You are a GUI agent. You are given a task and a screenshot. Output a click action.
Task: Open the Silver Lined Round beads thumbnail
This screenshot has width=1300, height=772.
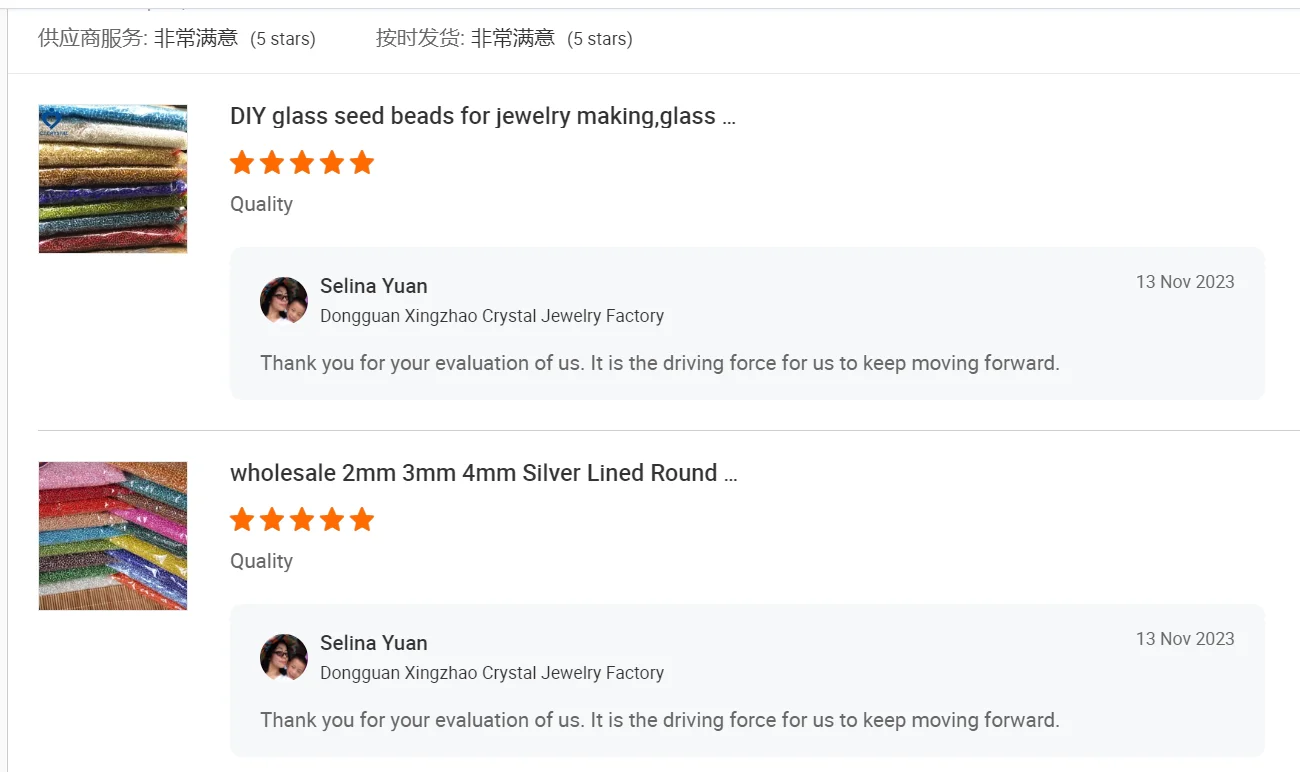click(x=113, y=536)
